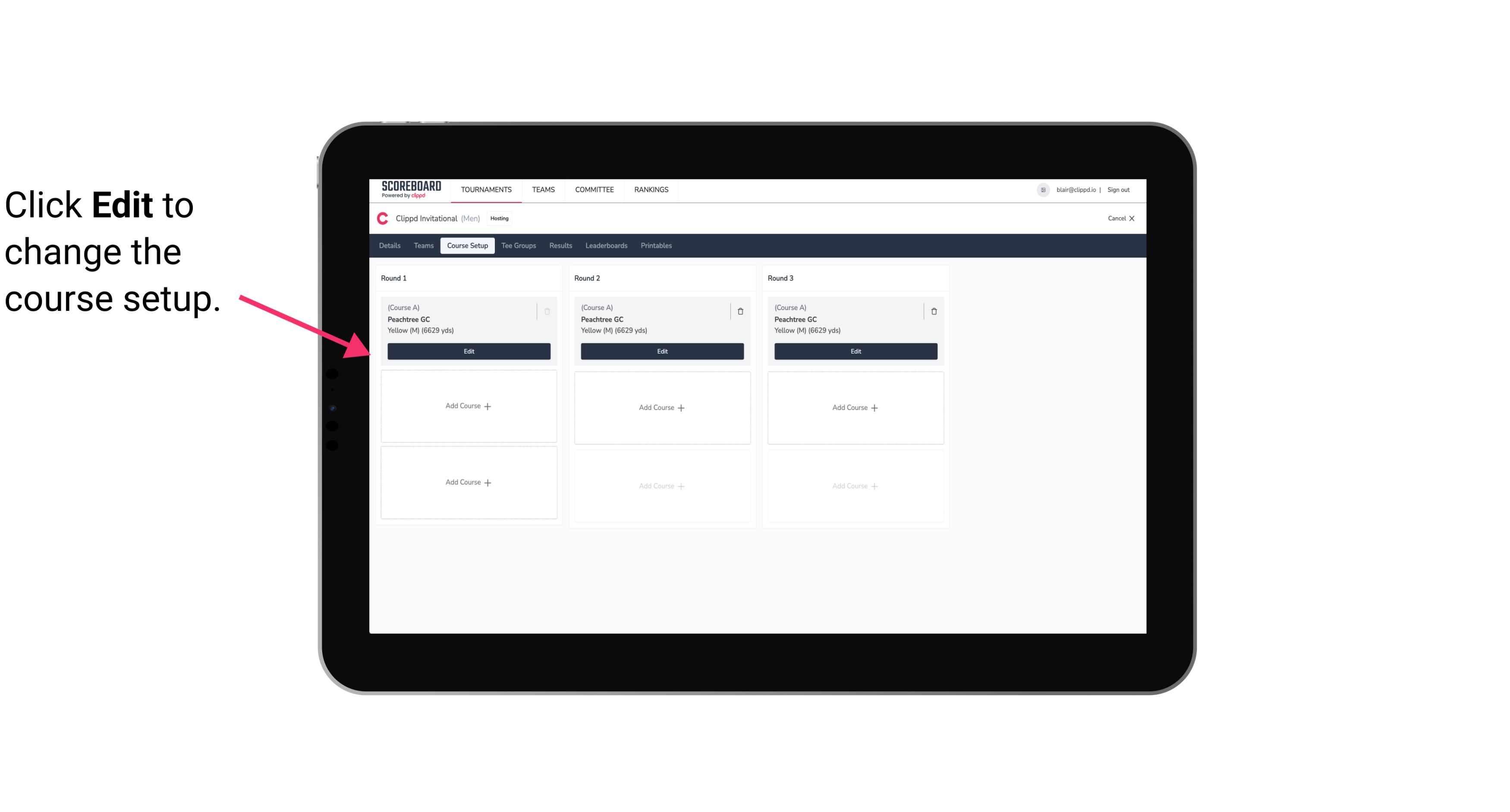This screenshot has width=1510, height=812.
Task: Click the Tee Groups tab
Action: [x=519, y=245]
